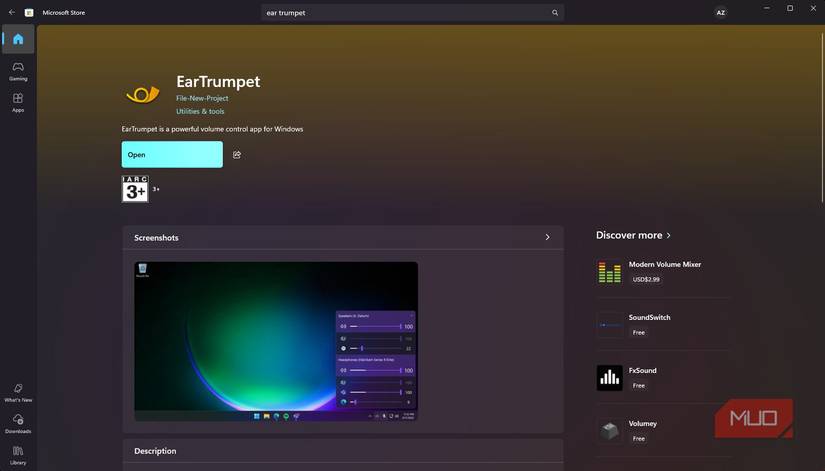
Task: Click the Free tag under FxSound
Action: [639, 386]
